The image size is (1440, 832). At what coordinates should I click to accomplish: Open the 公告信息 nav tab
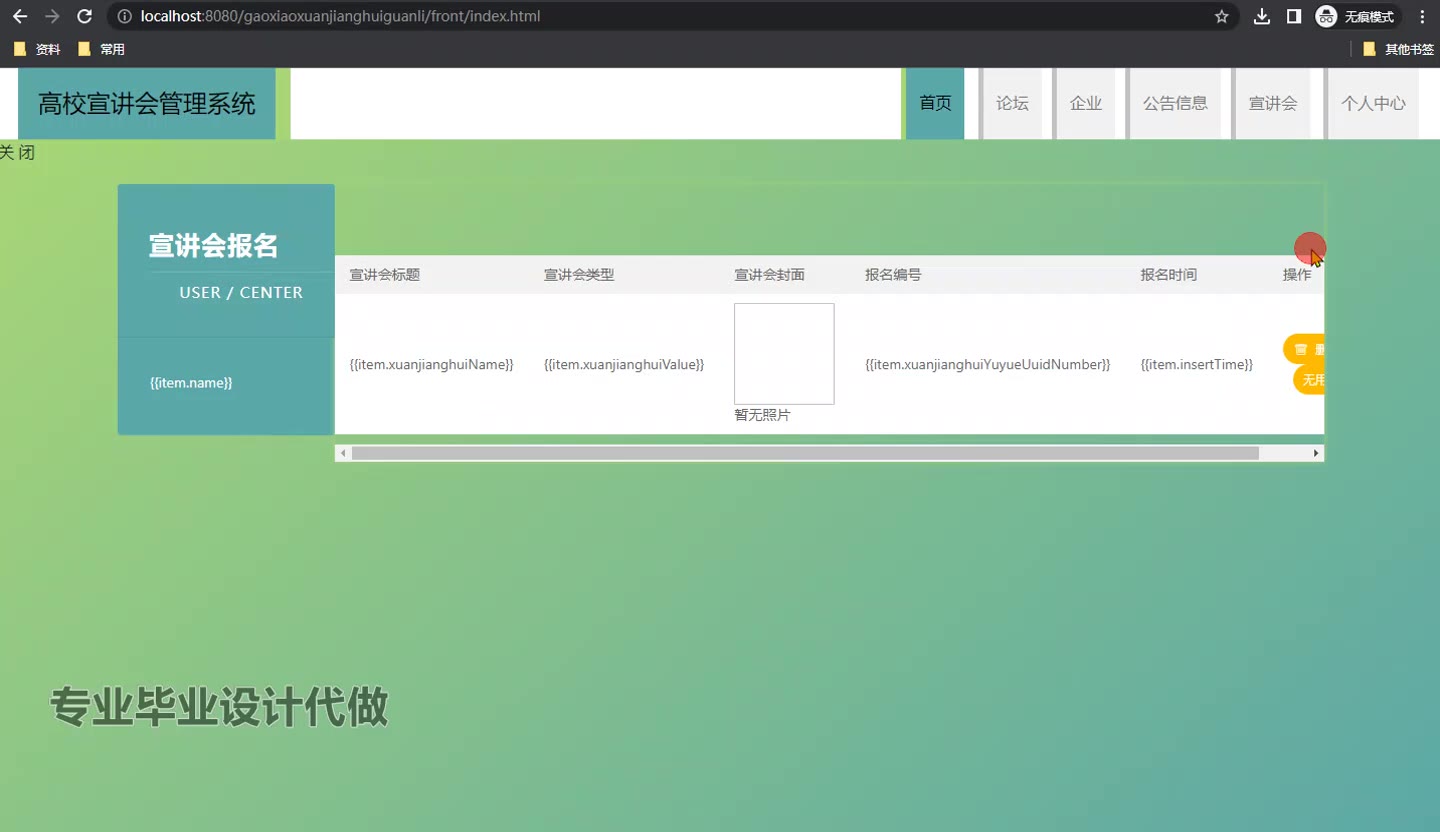1175,103
